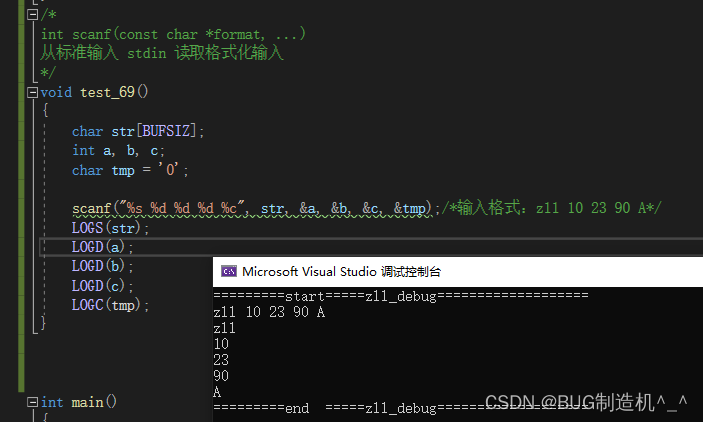Click the &tmp argument in scanf
703x422 pixels.
tap(409, 209)
